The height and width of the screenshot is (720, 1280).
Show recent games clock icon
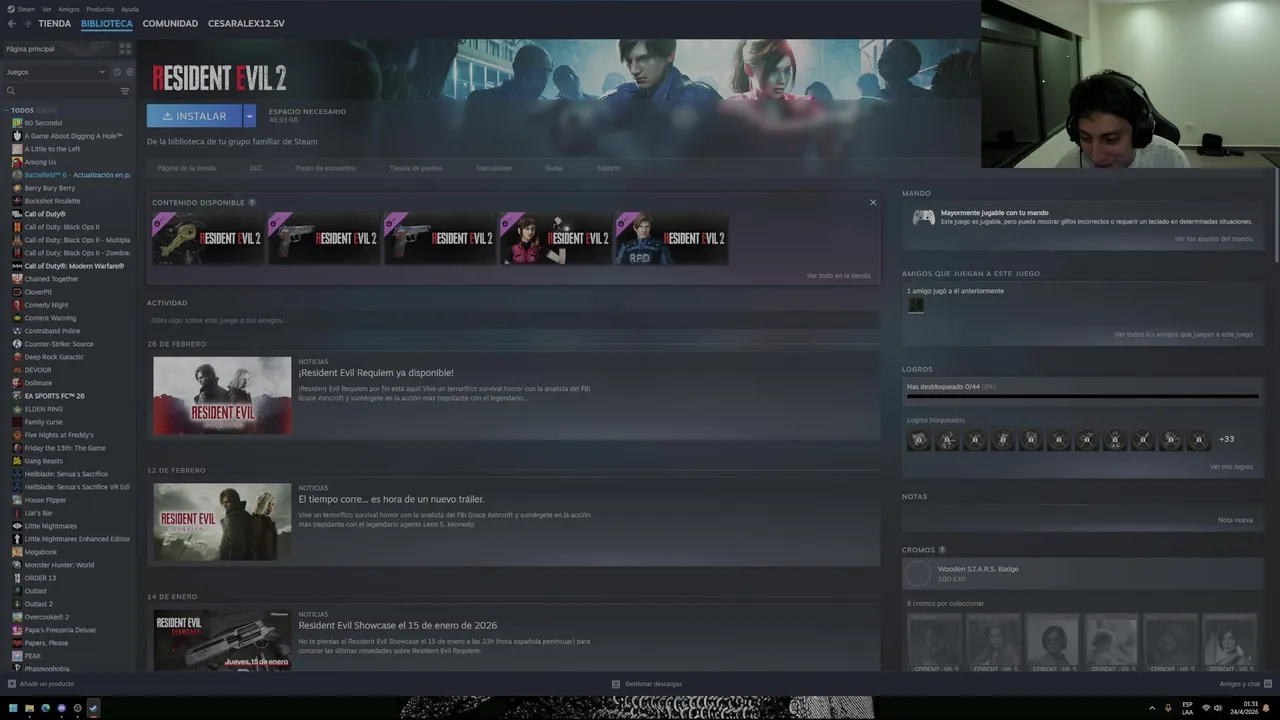point(117,72)
